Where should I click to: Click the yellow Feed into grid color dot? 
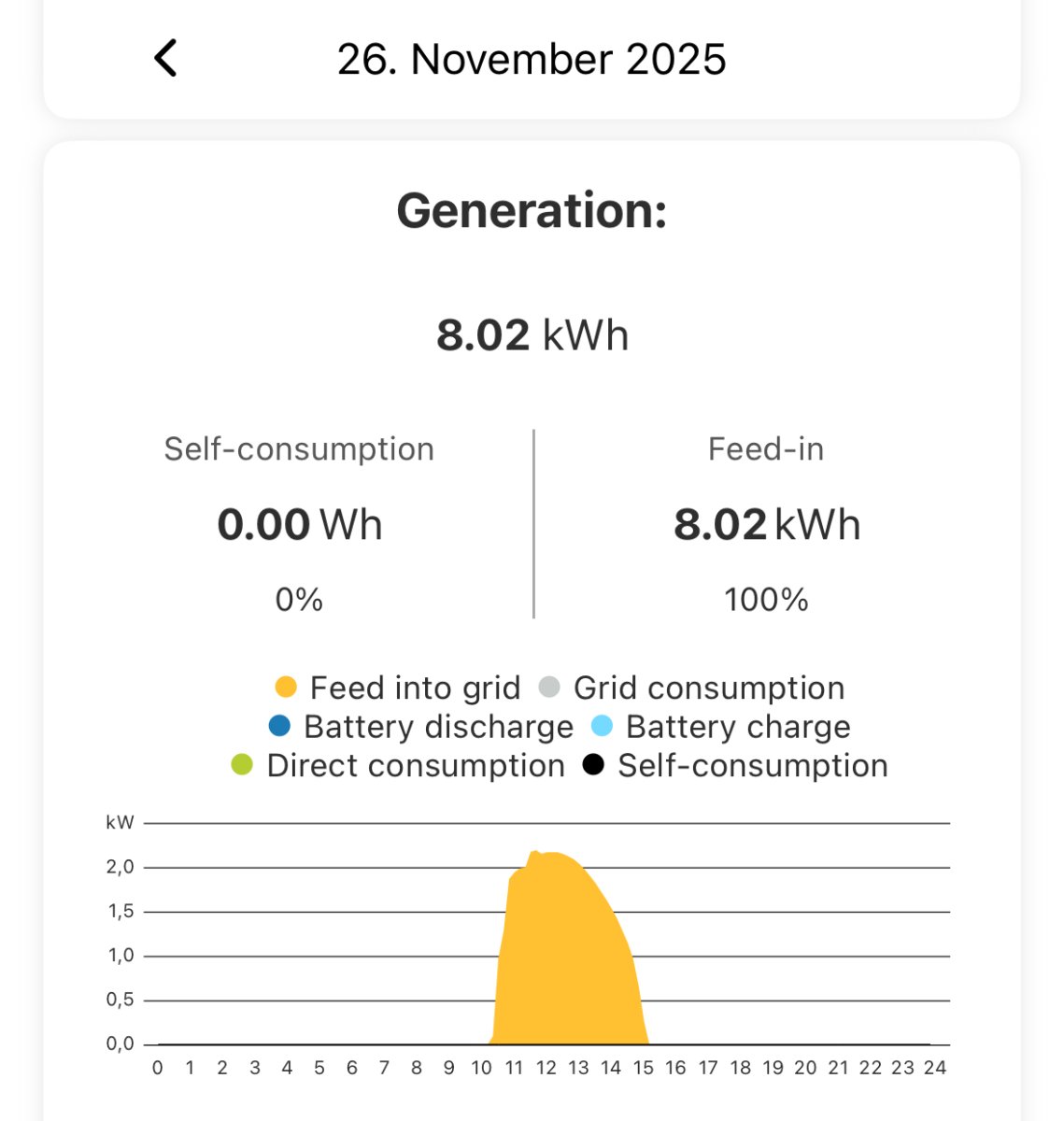pos(286,688)
